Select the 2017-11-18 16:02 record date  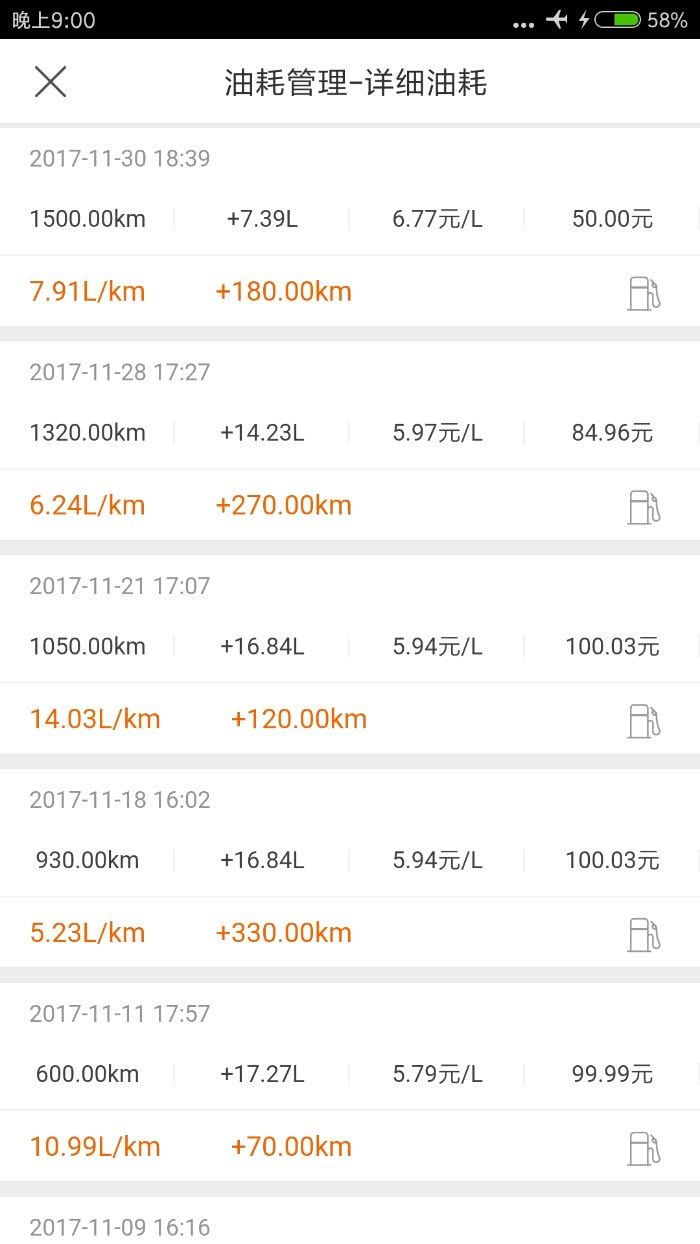(120, 800)
